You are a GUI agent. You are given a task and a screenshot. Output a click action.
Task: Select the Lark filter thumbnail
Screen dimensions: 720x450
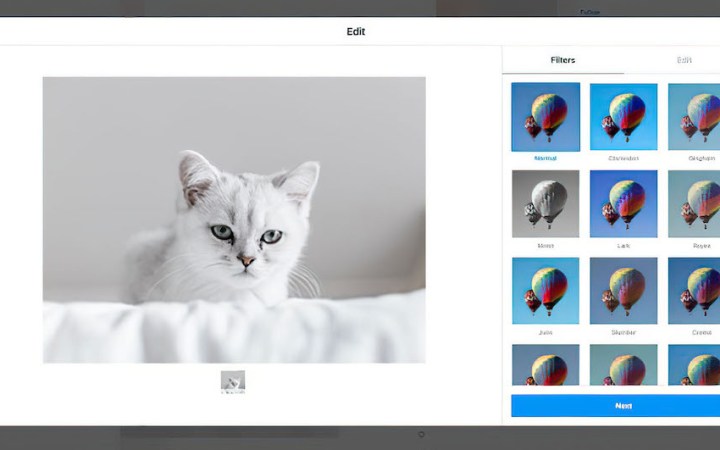624,204
